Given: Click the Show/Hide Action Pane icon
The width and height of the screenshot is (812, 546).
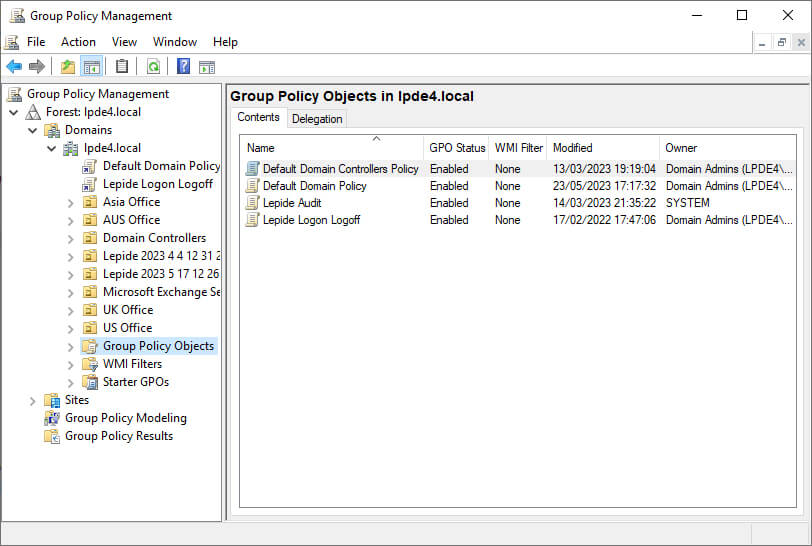Looking at the screenshot, I should (207, 67).
